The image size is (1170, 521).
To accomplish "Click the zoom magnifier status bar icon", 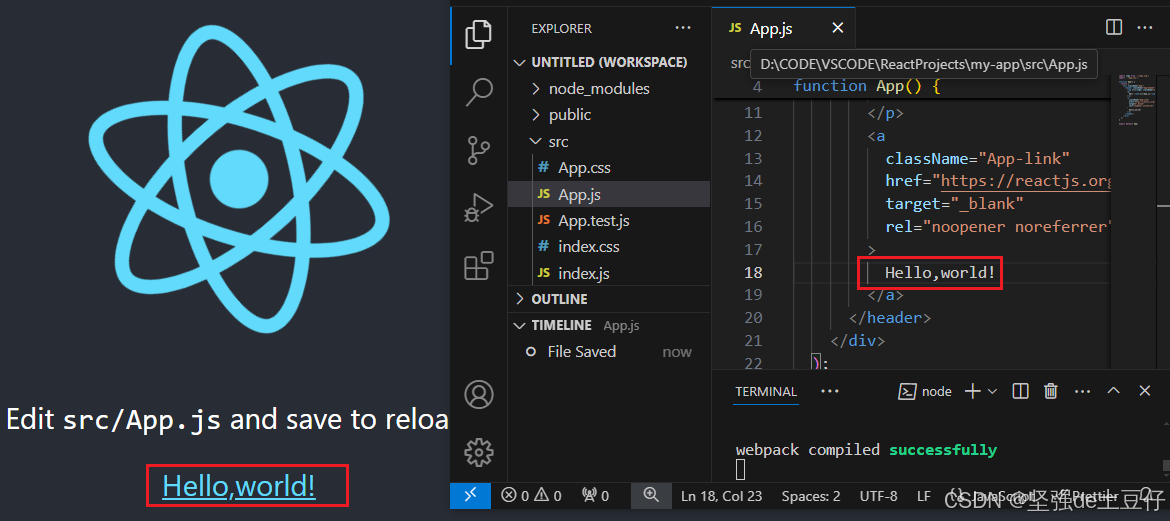I will 651,495.
